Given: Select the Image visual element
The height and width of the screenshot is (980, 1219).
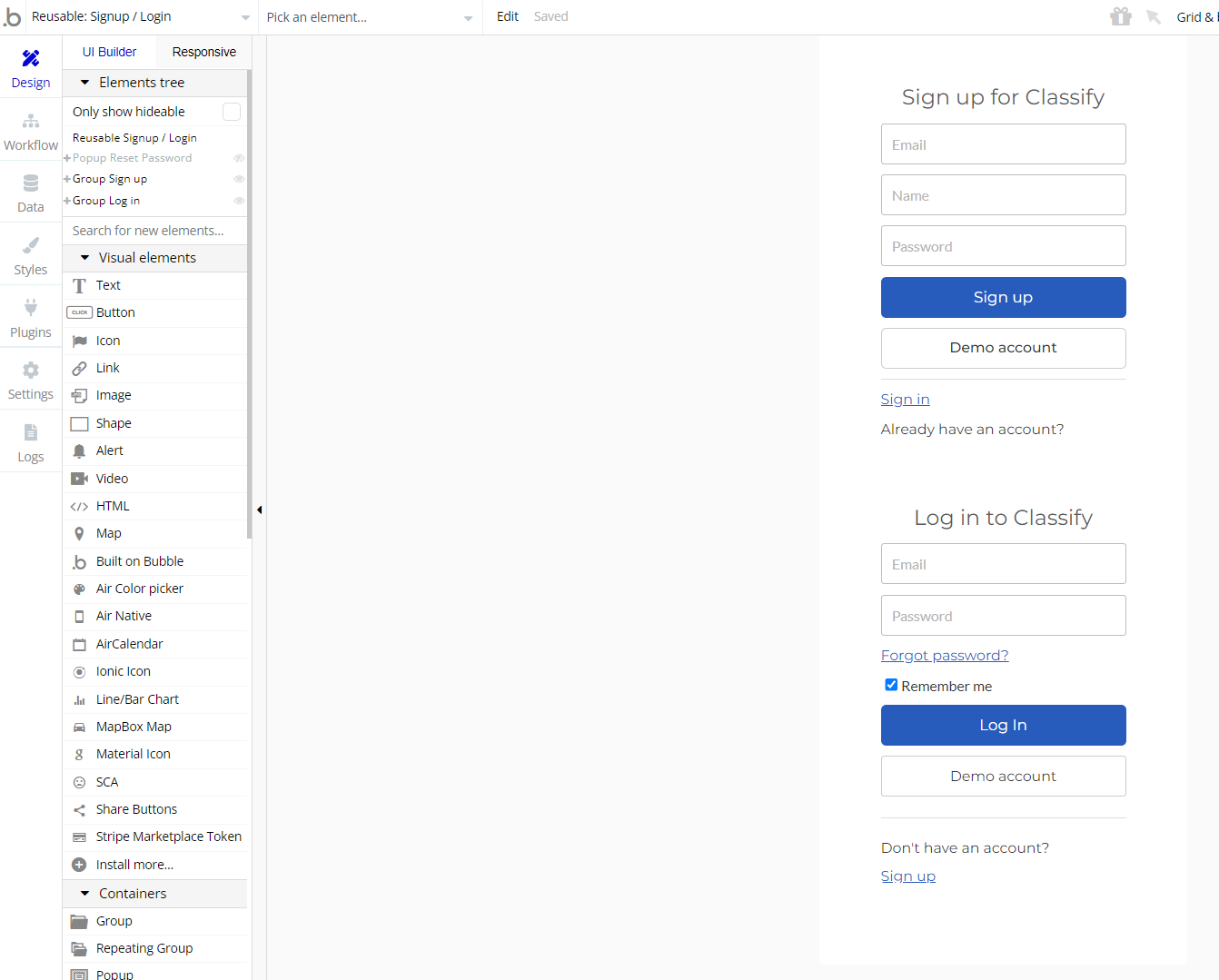Looking at the screenshot, I should coord(155,395).
